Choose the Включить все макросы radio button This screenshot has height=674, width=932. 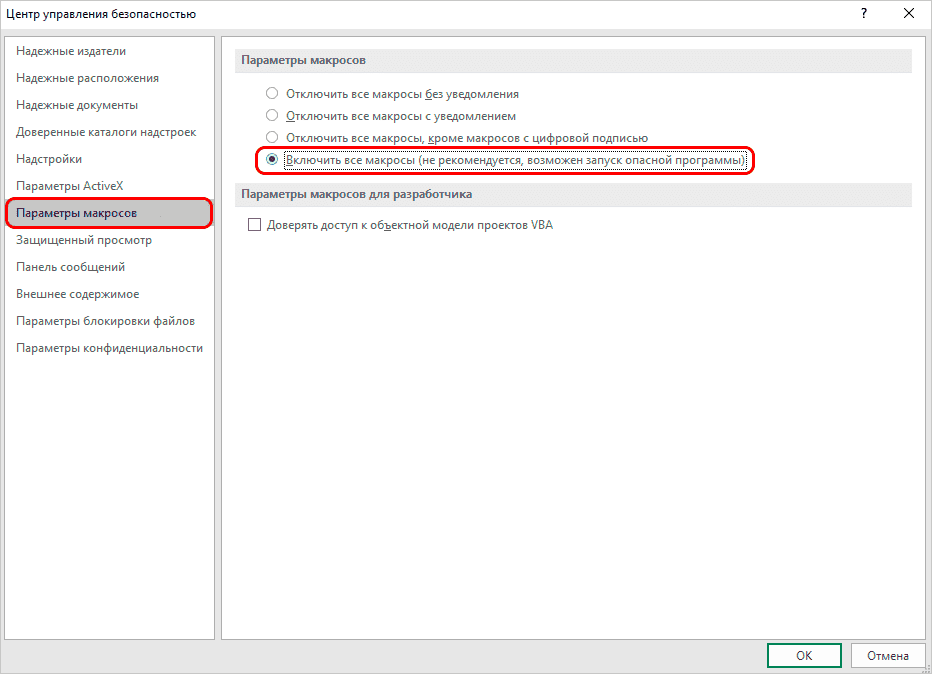(272, 160)
